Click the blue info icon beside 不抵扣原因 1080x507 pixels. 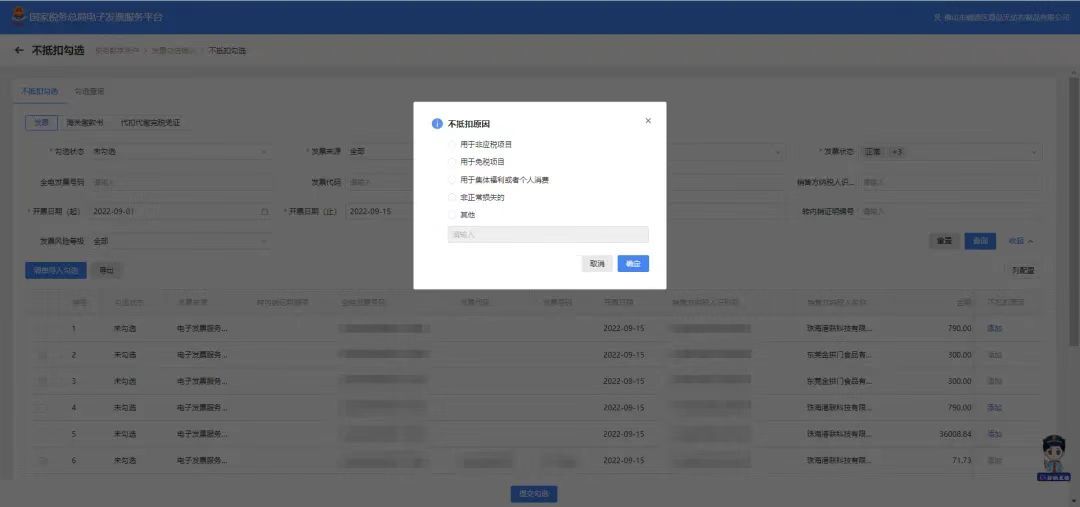point(437,124)
